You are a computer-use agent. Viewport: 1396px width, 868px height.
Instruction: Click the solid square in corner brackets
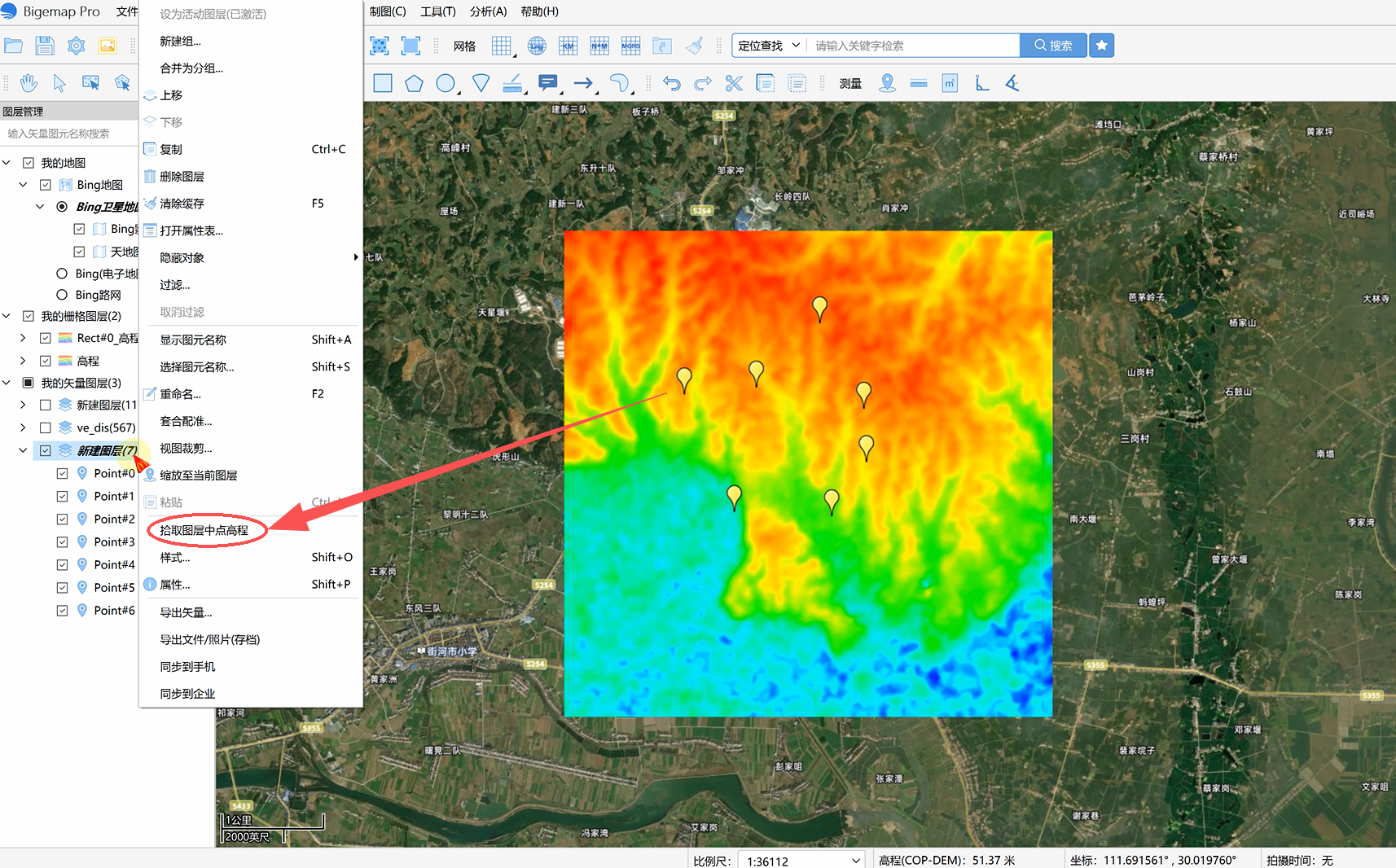(x=411, y=46)
